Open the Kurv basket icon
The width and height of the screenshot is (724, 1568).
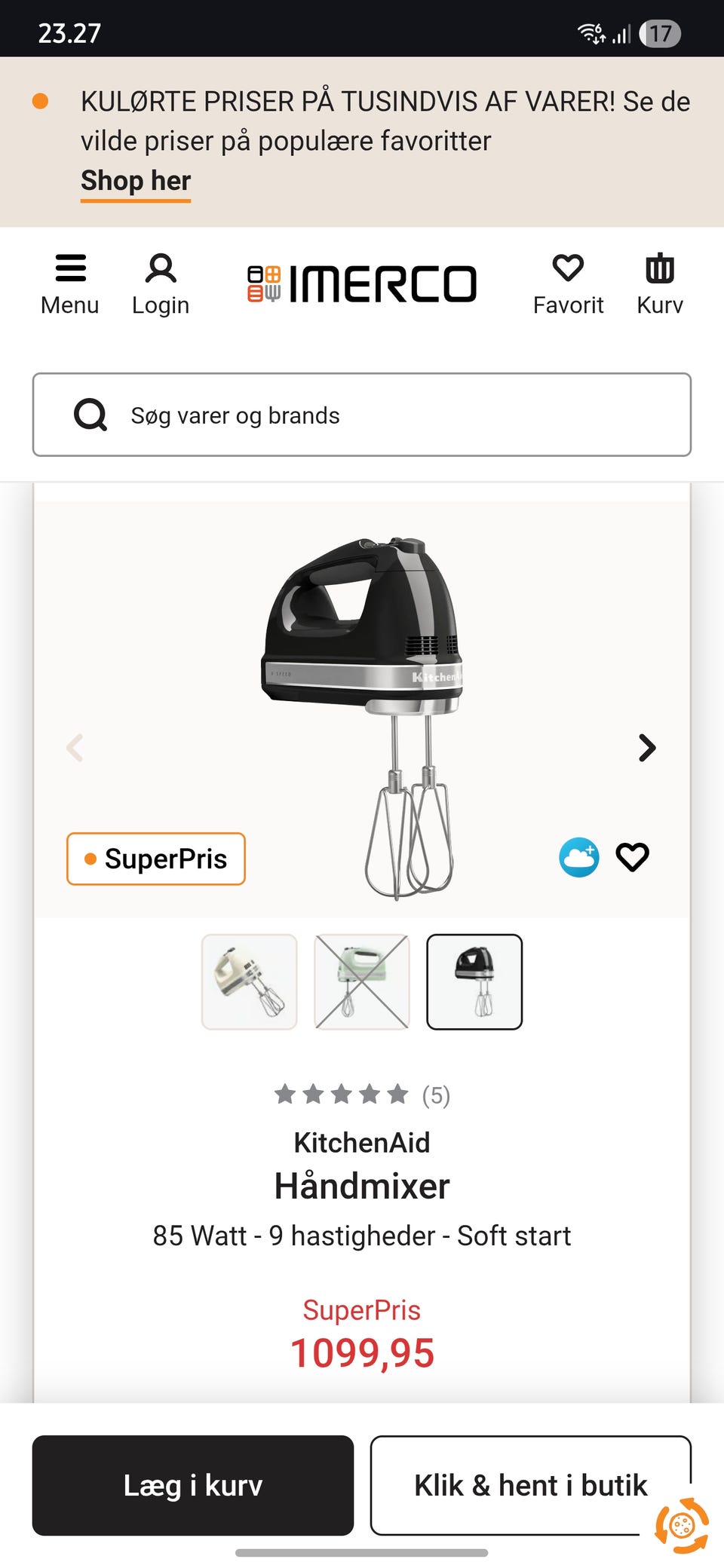pos(660,269)
